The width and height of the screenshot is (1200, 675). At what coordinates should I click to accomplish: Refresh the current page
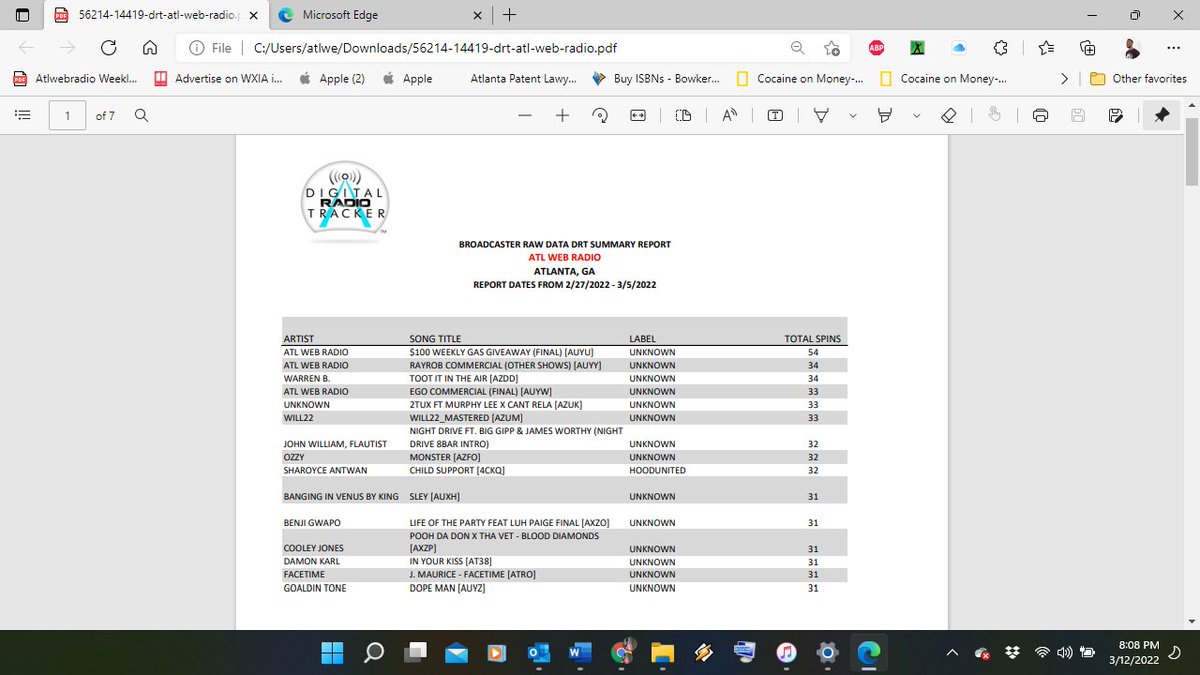point(109,47)
